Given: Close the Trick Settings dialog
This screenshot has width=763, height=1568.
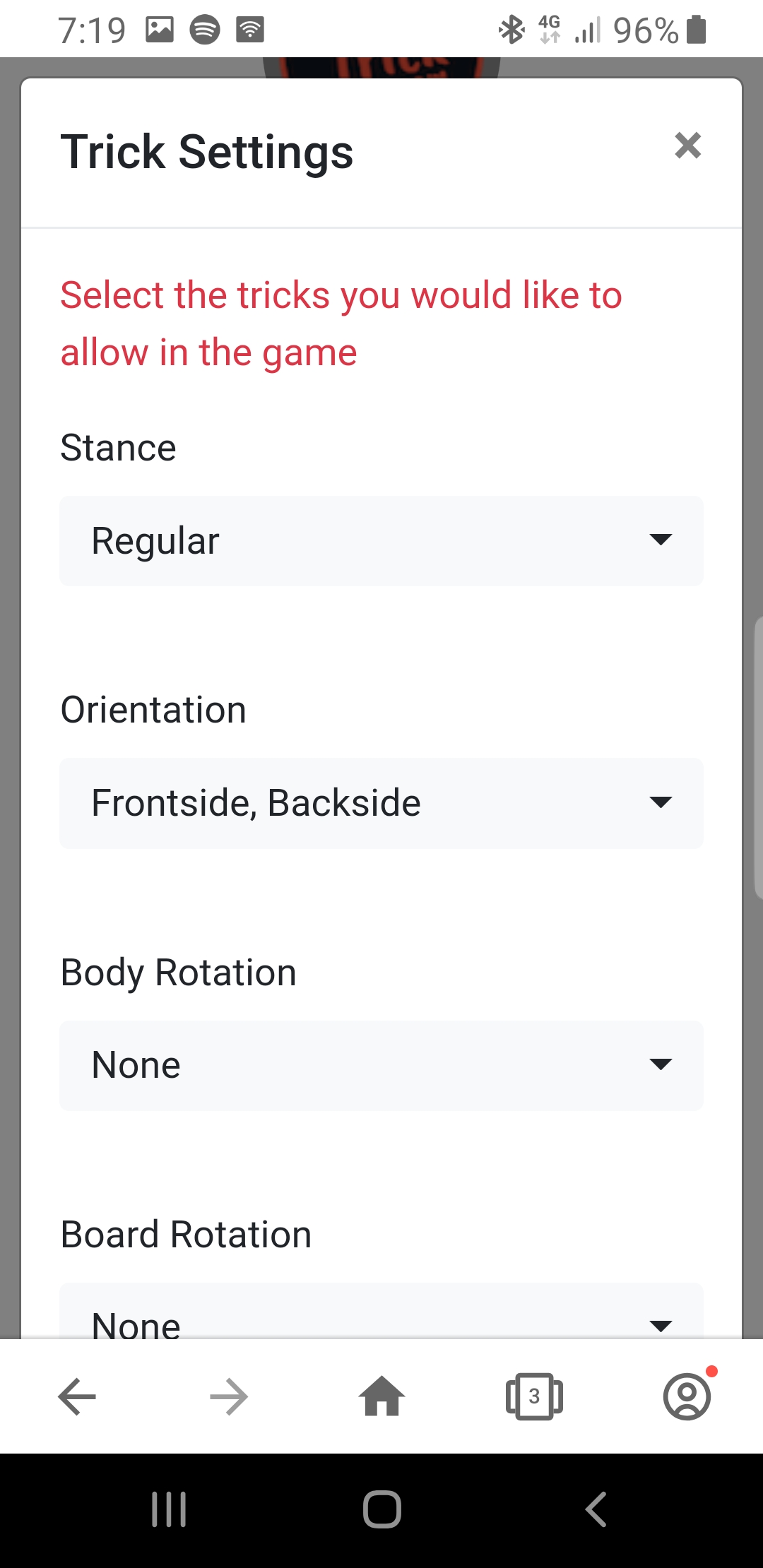Looking at the screenshot, I should click(687, 145).
